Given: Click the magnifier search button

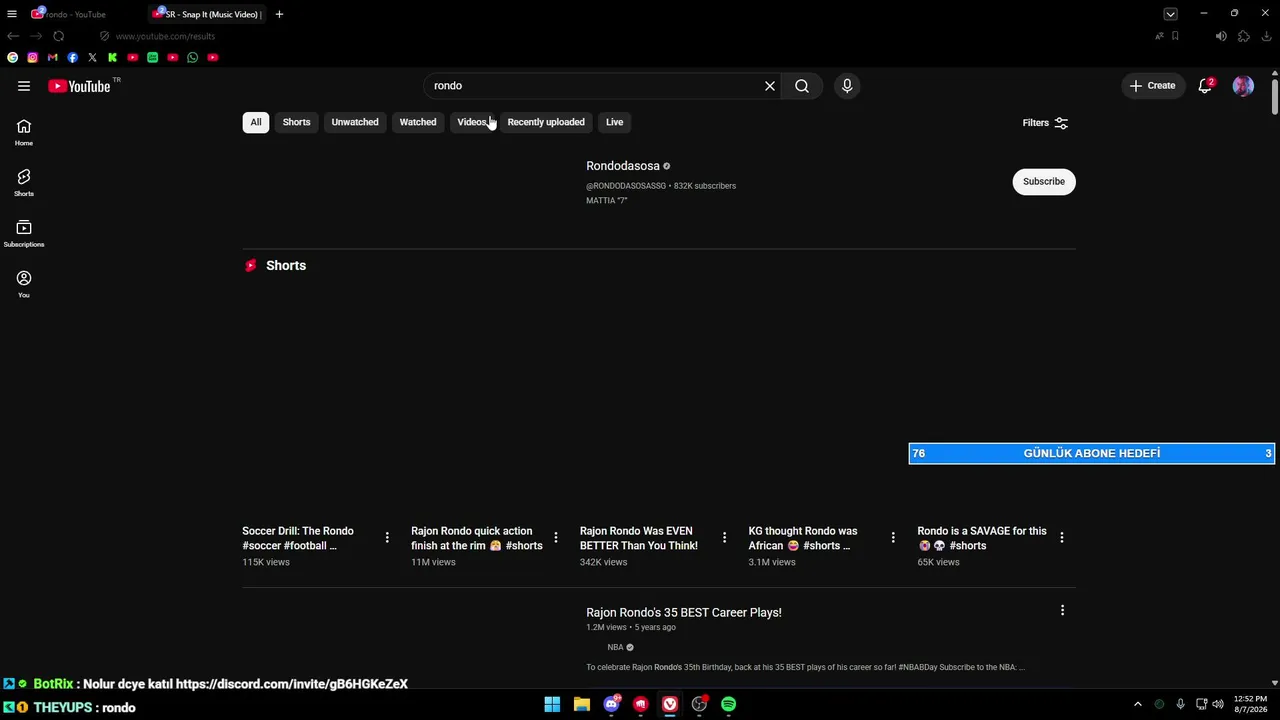Looking at the screenshot, I should tap(802, 86).
